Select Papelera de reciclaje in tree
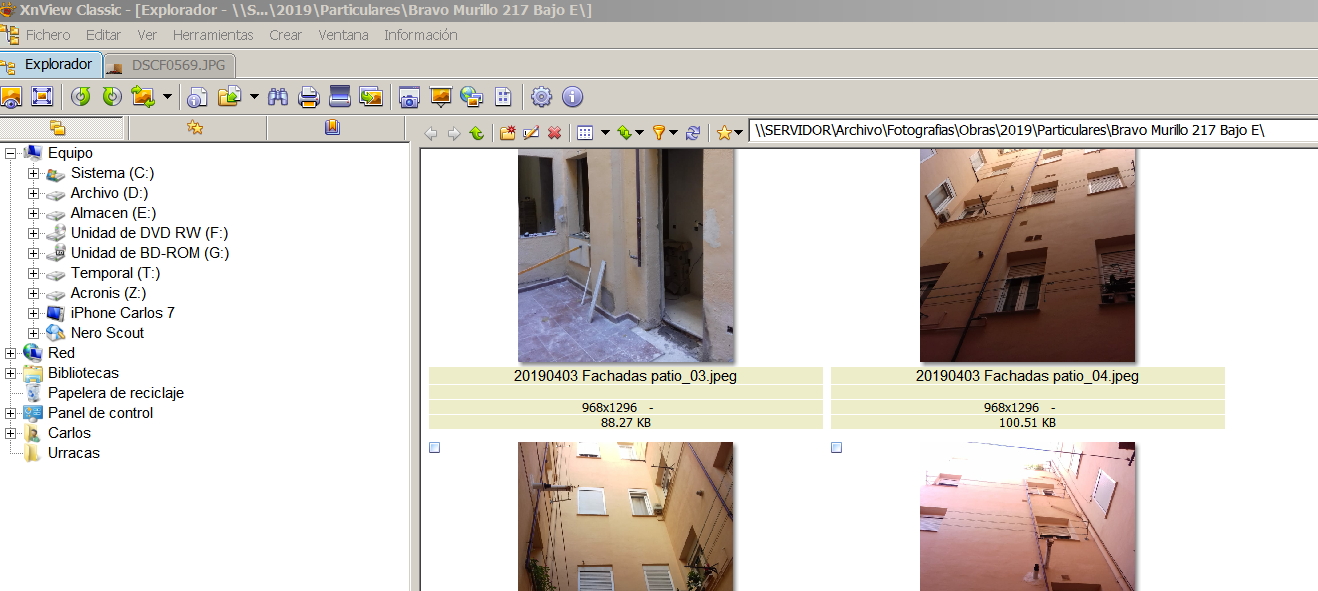1318x591 pixels. [116, 393]
